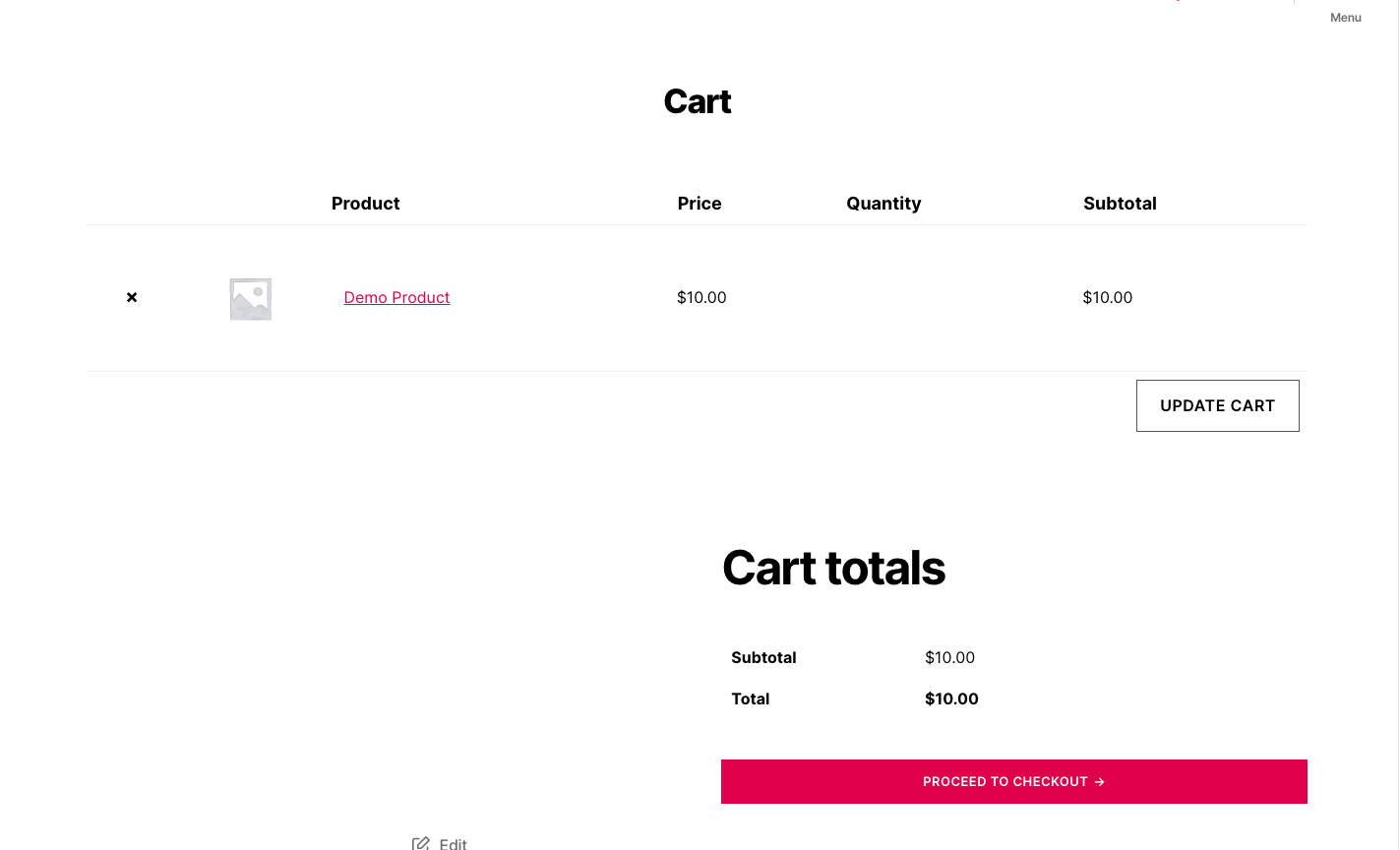Click the Product column header
1400x850 pixels.
point(365,204)
